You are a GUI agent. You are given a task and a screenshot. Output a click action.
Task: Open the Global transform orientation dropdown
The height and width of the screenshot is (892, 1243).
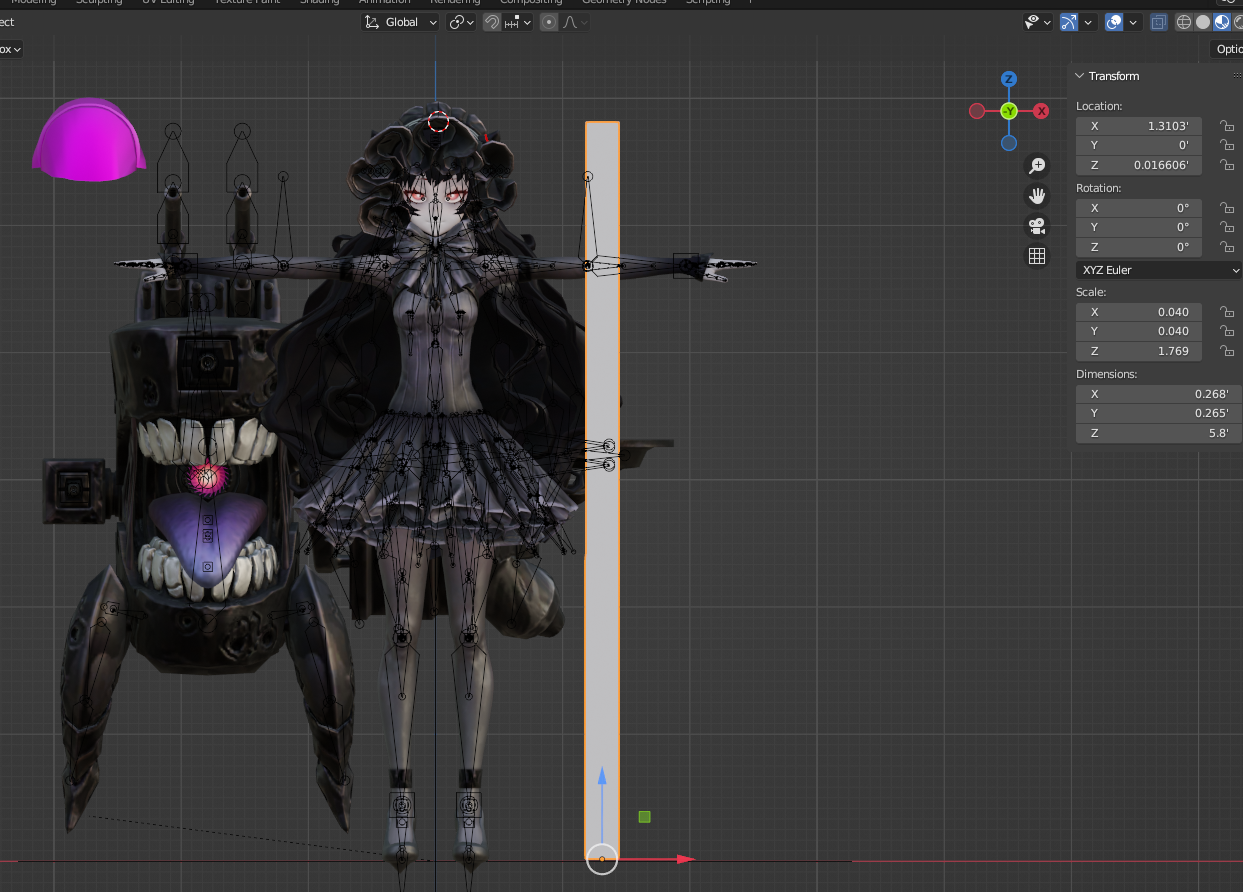[x=401, y=22]
